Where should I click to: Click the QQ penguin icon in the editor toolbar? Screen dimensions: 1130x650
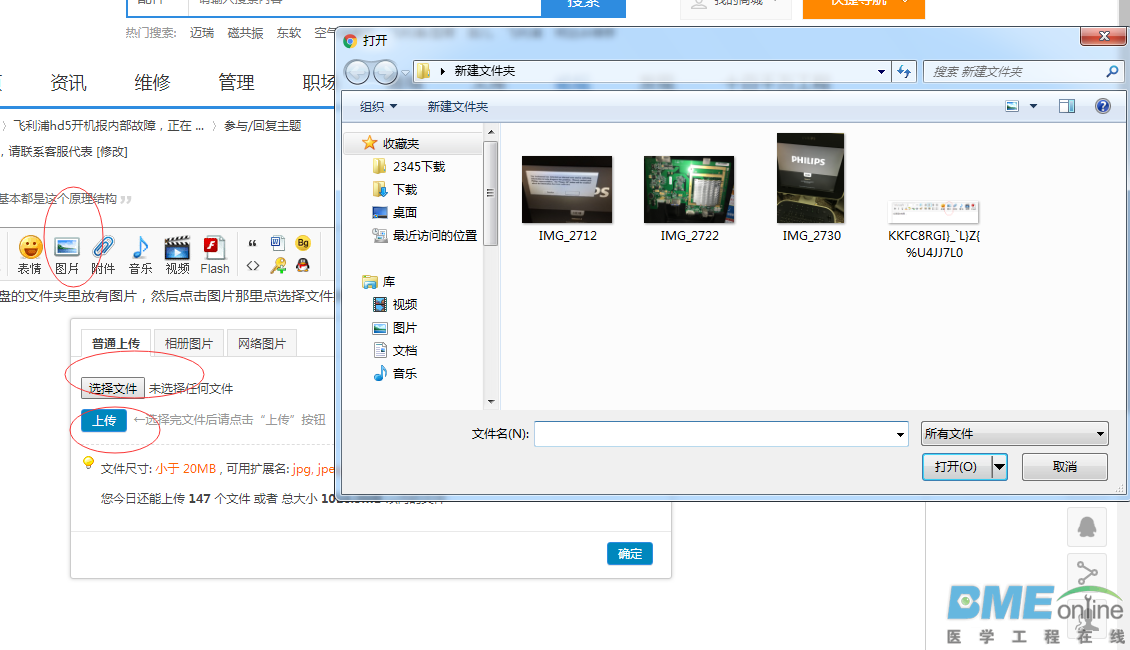(303, 266)
